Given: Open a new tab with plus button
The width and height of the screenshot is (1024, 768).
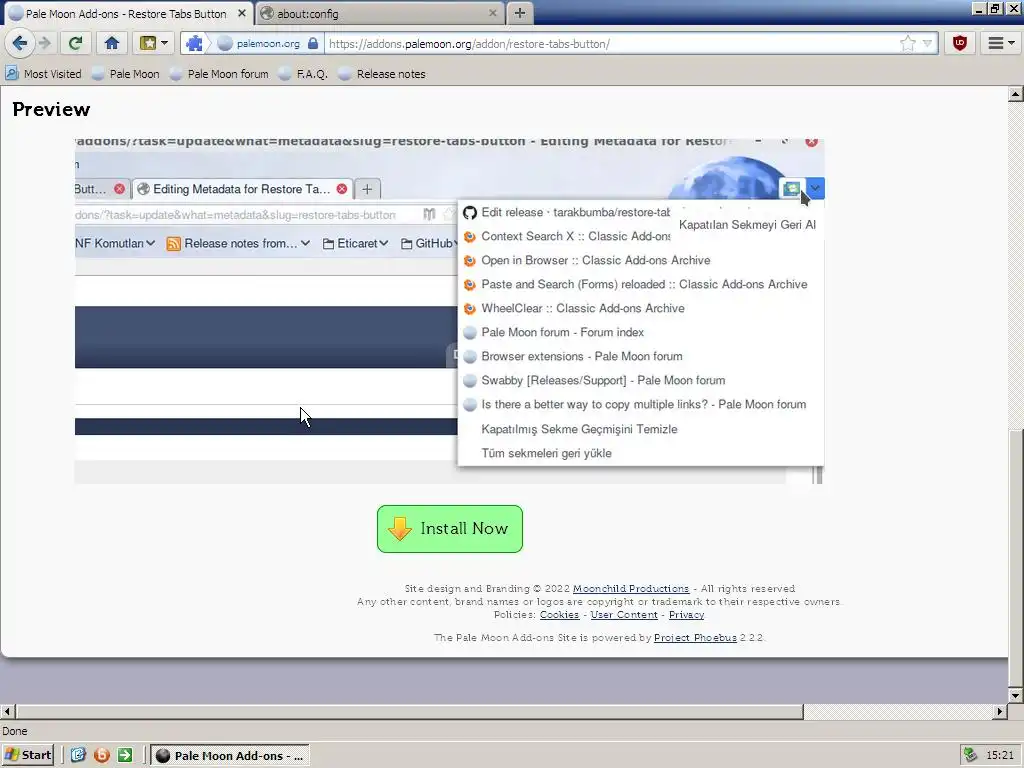Looking at the screenshot, I should pos(520,13).
